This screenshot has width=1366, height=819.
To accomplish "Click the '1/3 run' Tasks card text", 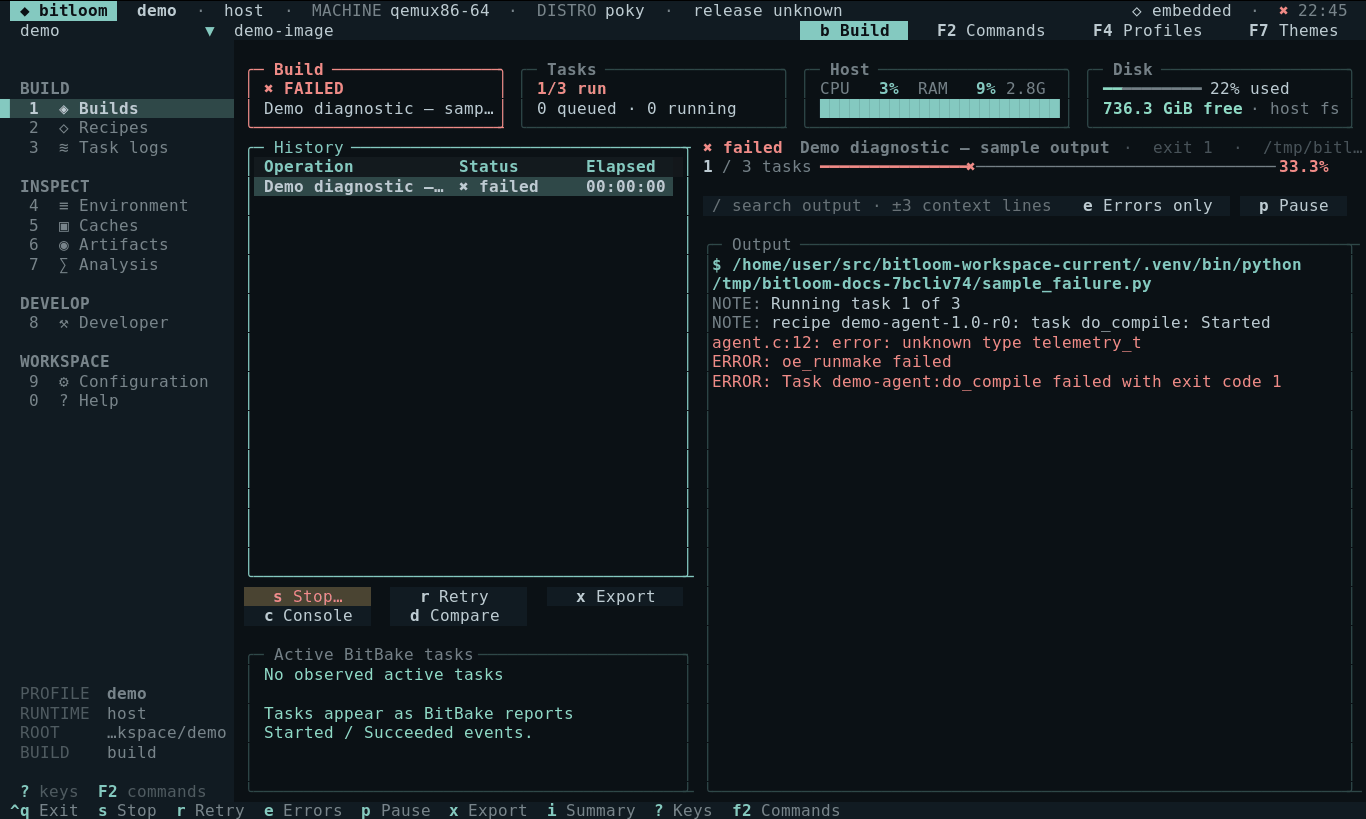I will 571,89.
